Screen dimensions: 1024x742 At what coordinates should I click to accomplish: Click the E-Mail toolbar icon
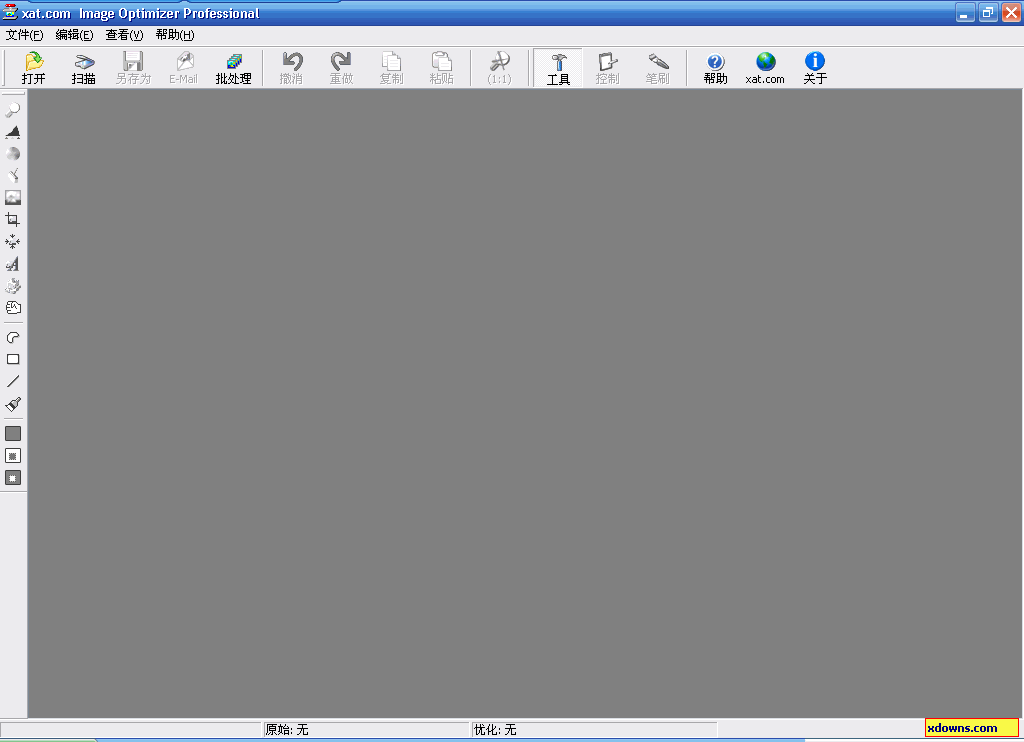coord(184,68)
